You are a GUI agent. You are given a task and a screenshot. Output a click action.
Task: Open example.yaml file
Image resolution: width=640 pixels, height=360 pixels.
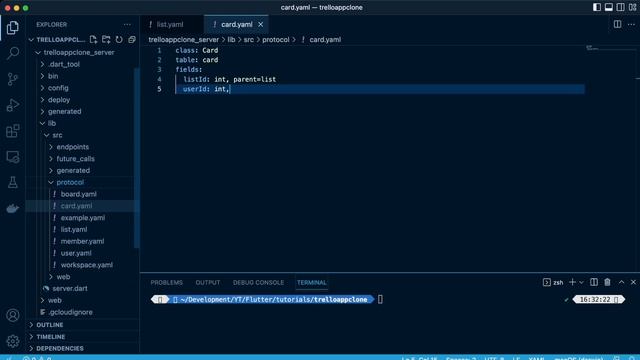pyautogui.click(x=82, y=218)
